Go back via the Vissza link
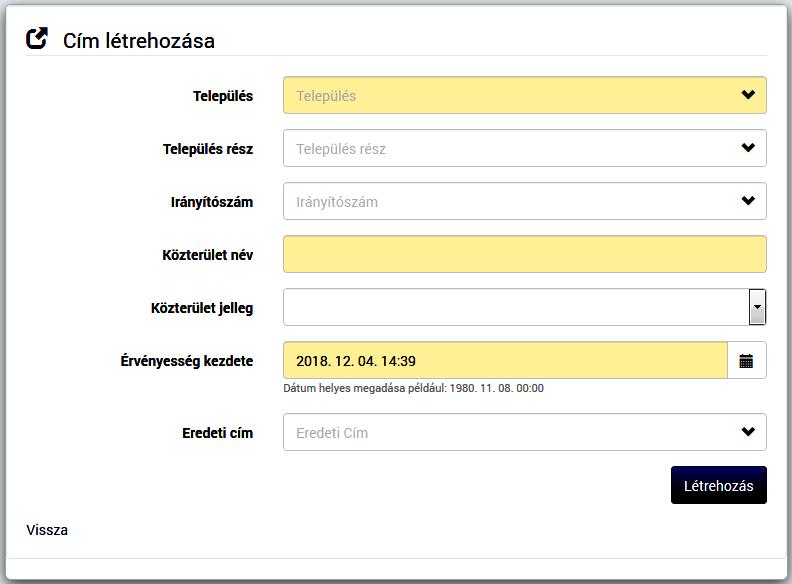The image size is (792, 584). 47,530
